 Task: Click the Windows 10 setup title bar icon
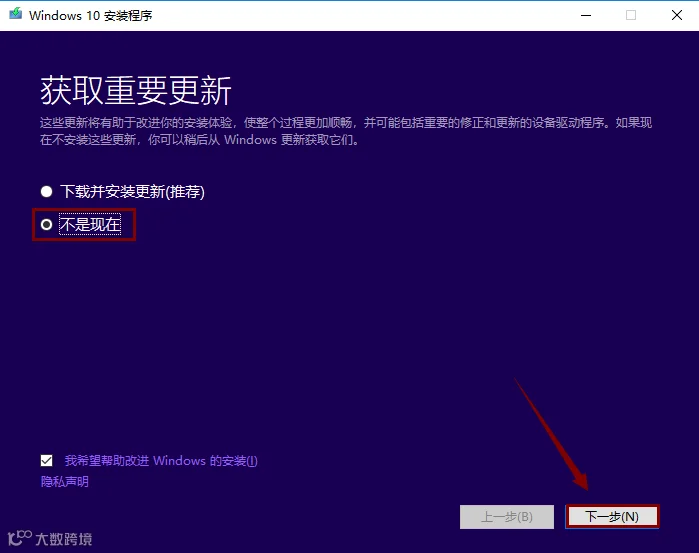[16, 13]
